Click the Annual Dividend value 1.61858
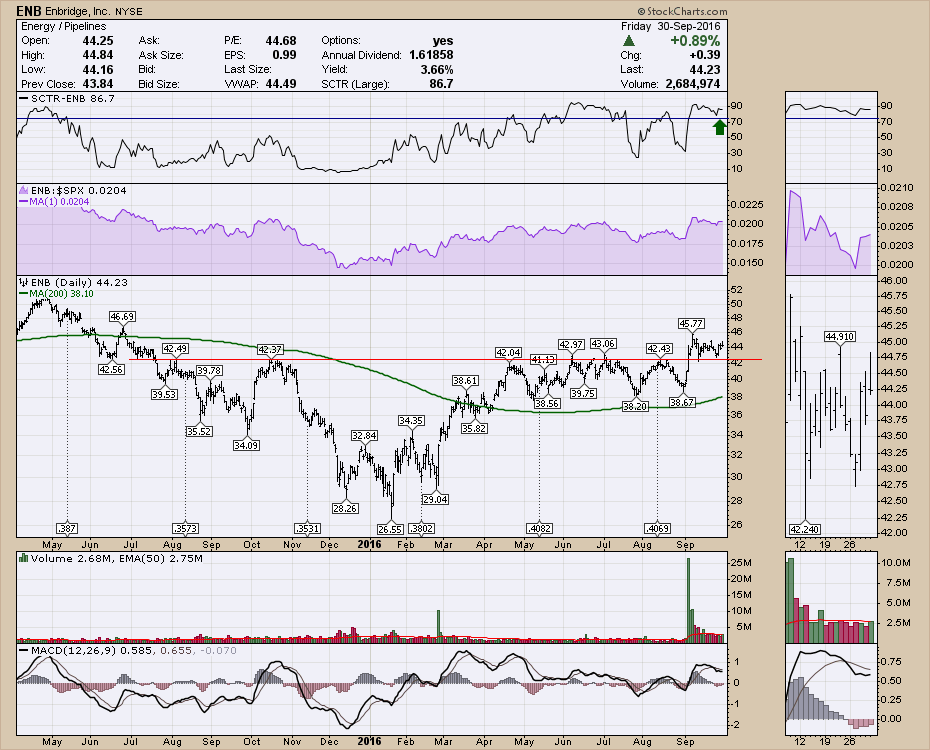 (431, 55)
